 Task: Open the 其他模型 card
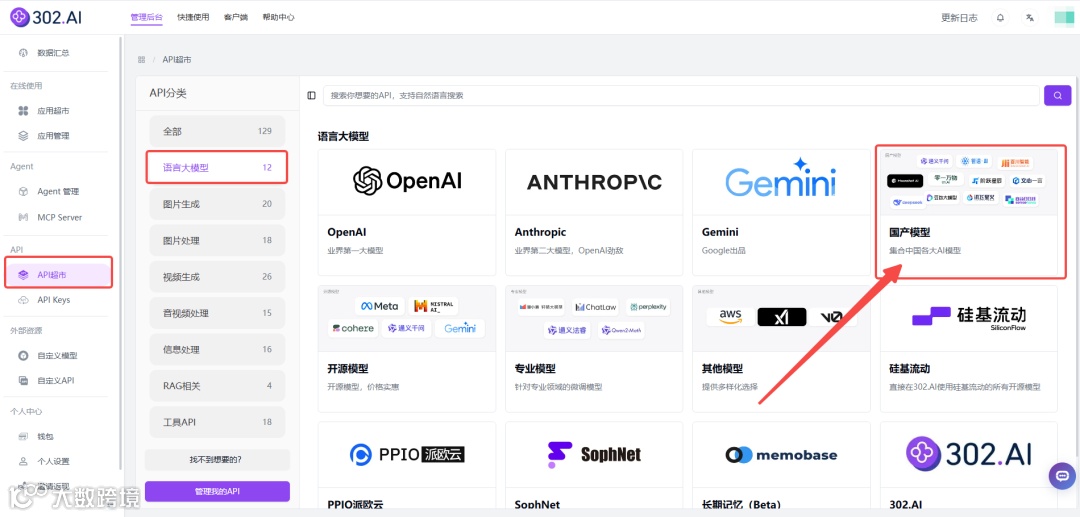pyautogui.click(x=782, y=349)
